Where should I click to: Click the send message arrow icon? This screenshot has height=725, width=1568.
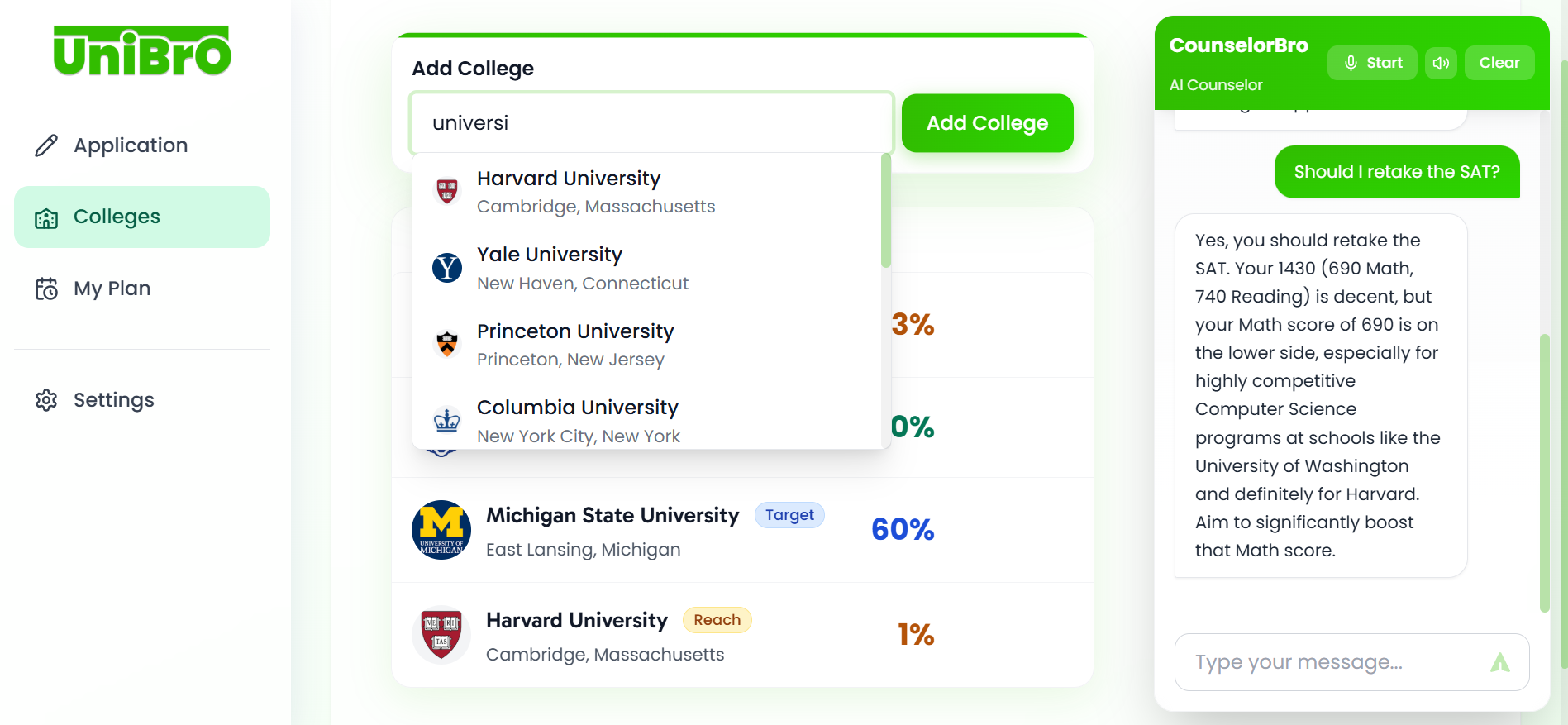(1499, 662)
